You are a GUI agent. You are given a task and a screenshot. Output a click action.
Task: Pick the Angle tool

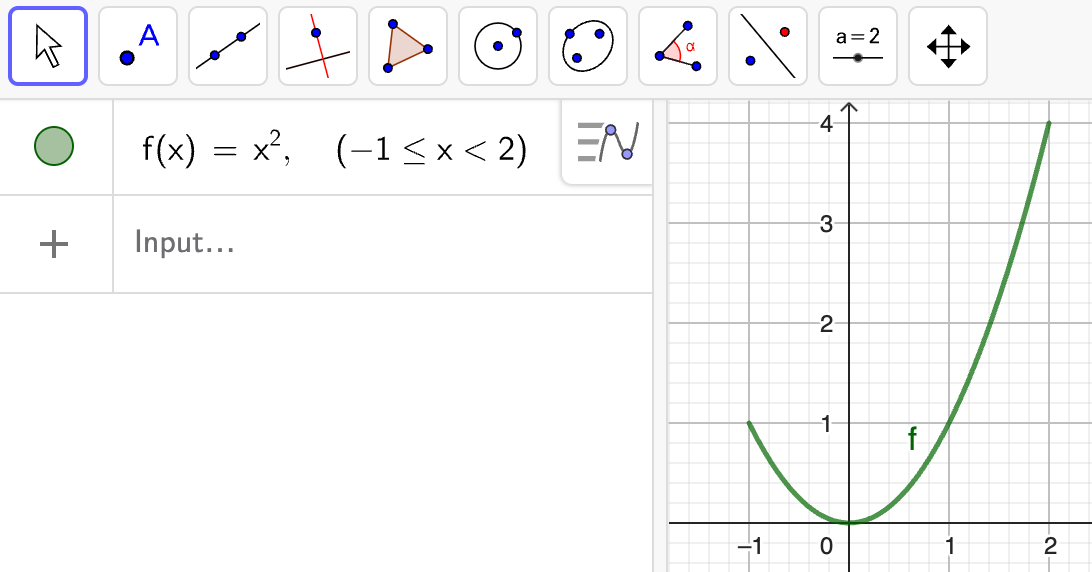678,46
